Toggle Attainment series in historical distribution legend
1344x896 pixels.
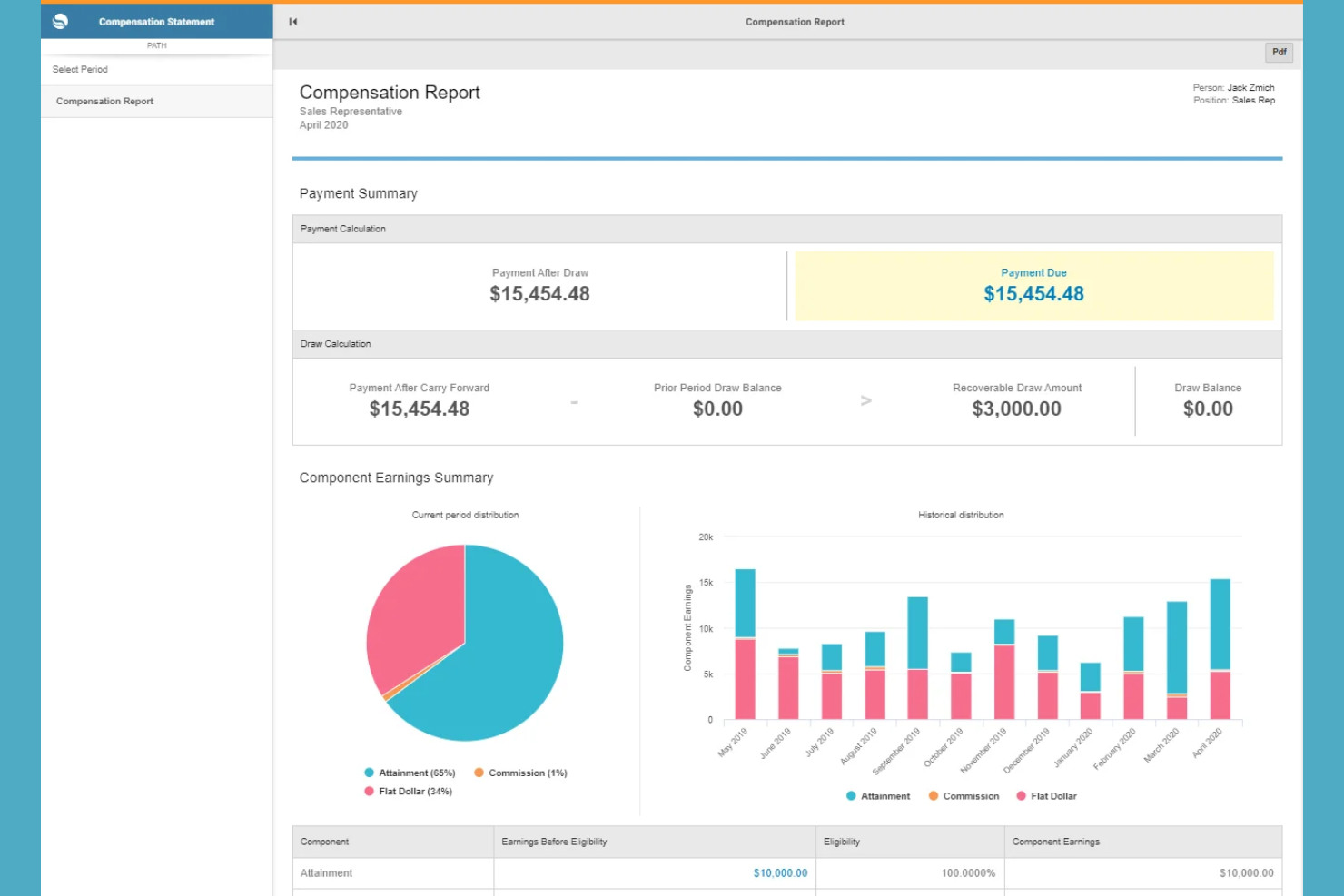click(x=881, y=795)
